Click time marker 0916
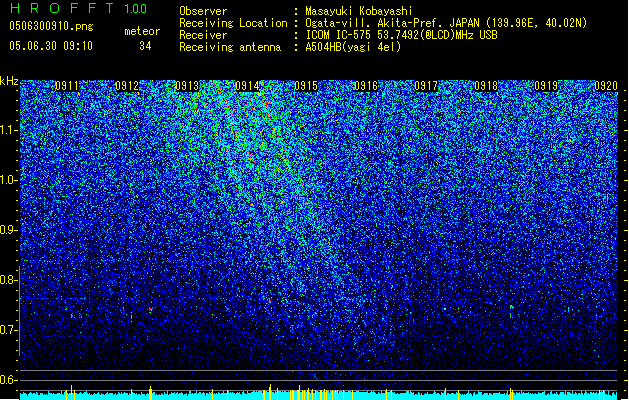Image resolution: width=629 pixels, height=400 pixels. pyautogui.click(x=366, y=86)
